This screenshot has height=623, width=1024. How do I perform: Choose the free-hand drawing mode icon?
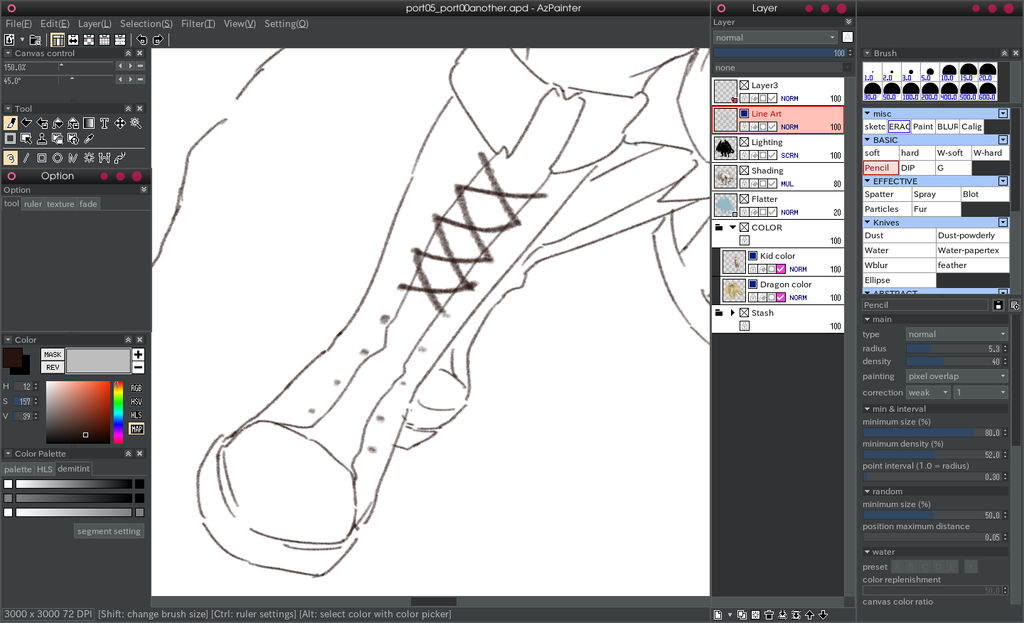[x=10, y=157]
